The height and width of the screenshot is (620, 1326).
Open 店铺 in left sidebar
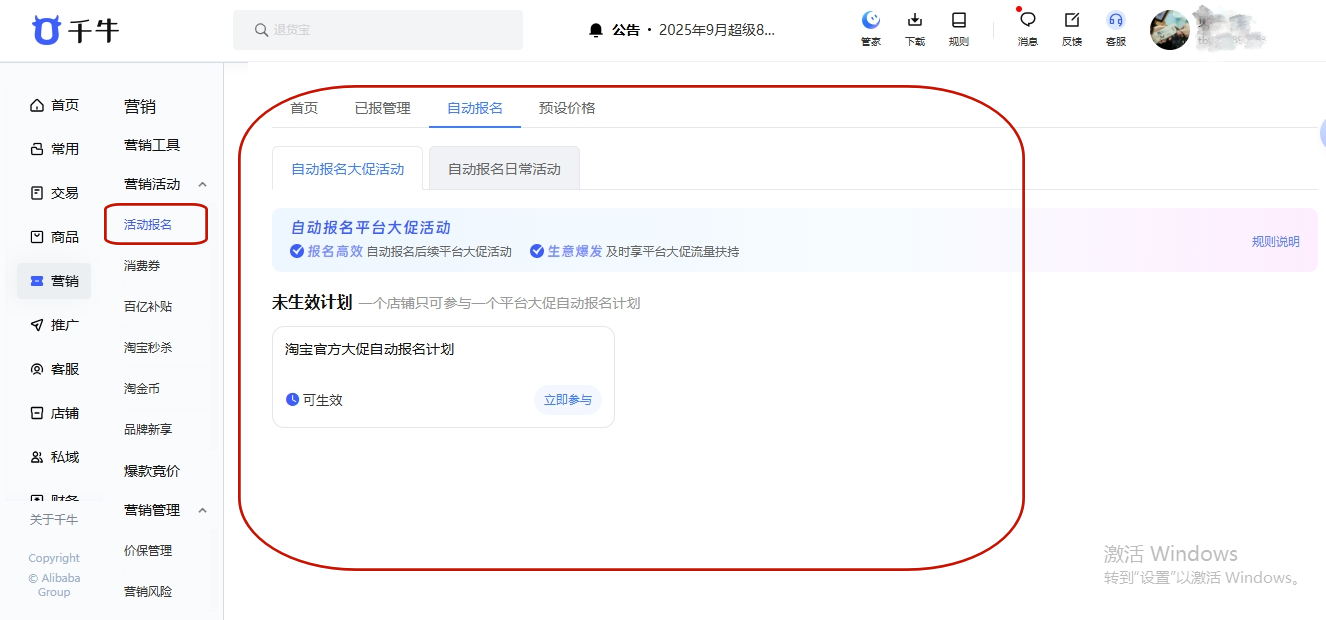[x=54, y=413]
